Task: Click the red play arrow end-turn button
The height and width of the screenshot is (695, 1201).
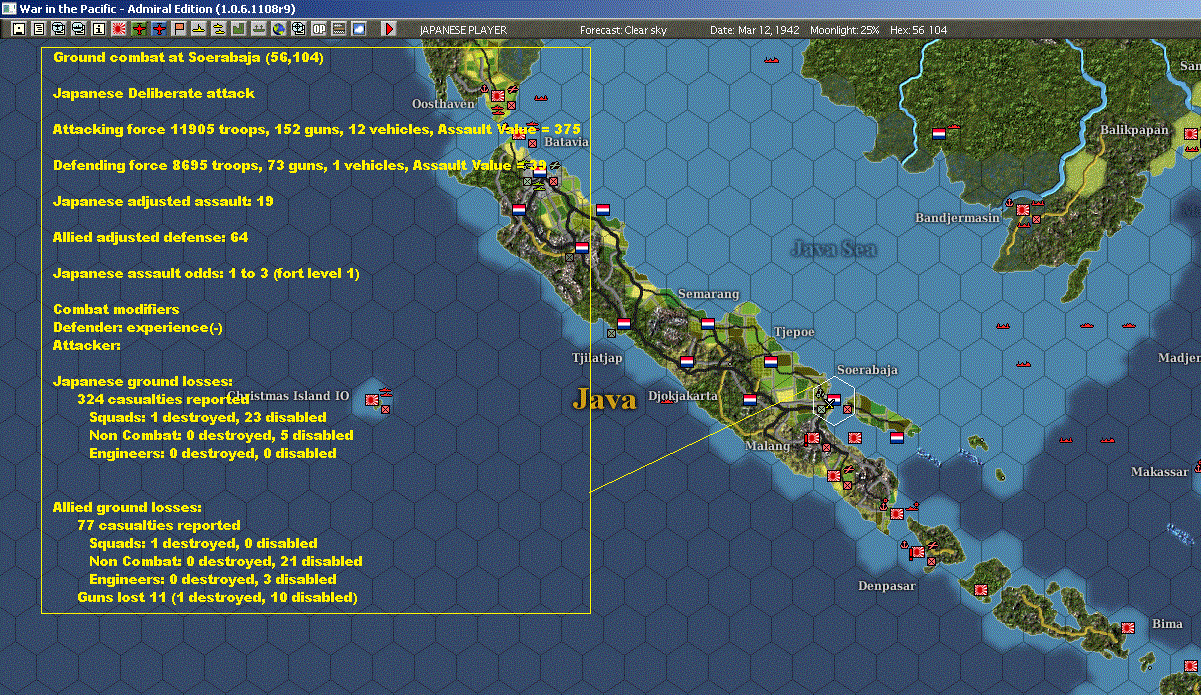Action: [389, 30]
